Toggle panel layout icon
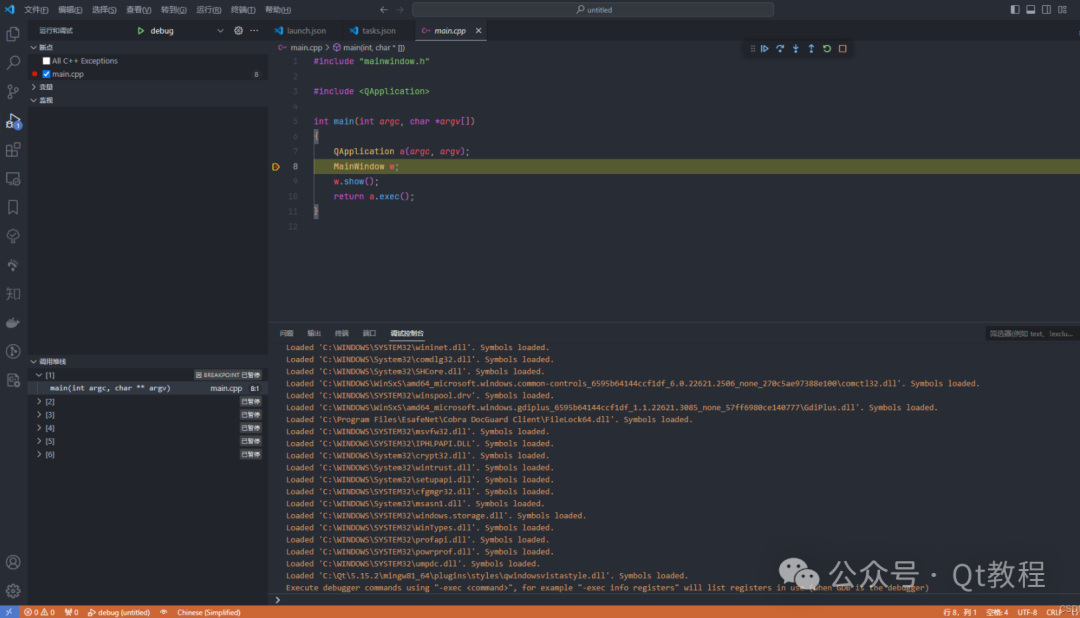Screen dimensions: 1080x618 click(1030, 10)
